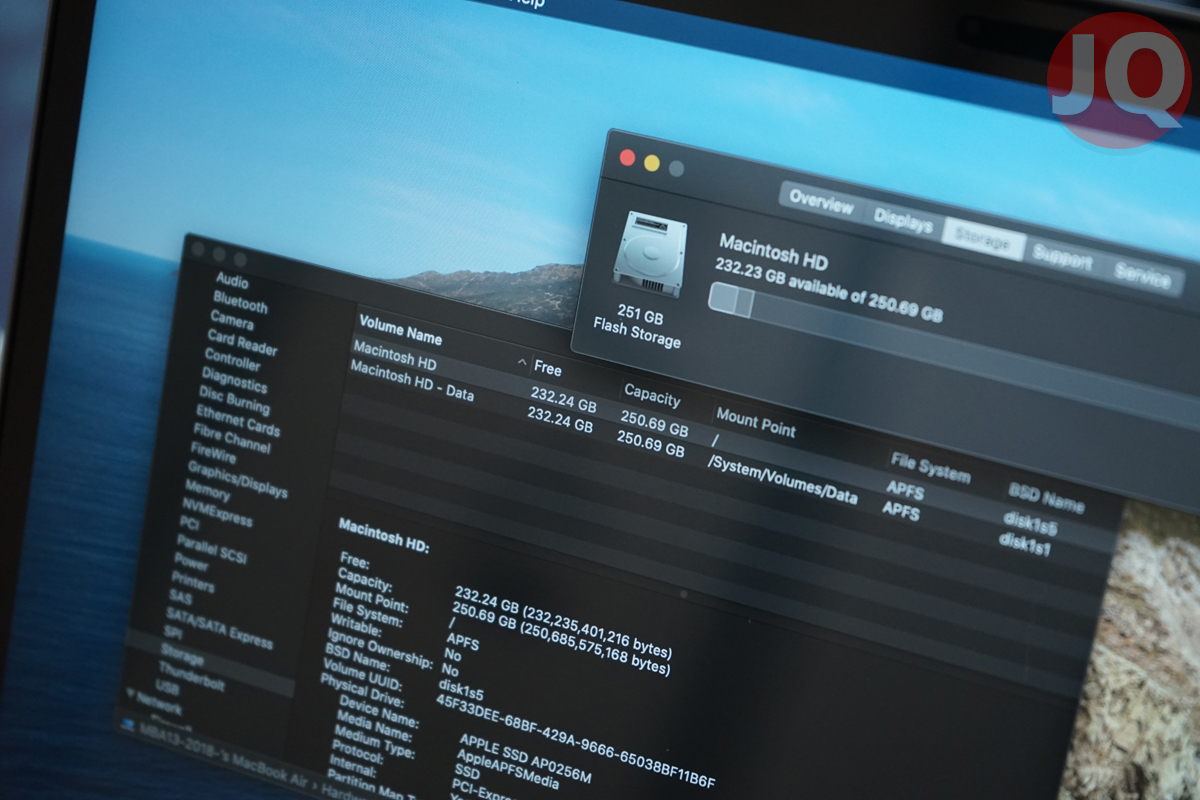Click the APPLE SSD AP0256M device name
Viewport: 1200px width, 800px height.
point(525,760)
